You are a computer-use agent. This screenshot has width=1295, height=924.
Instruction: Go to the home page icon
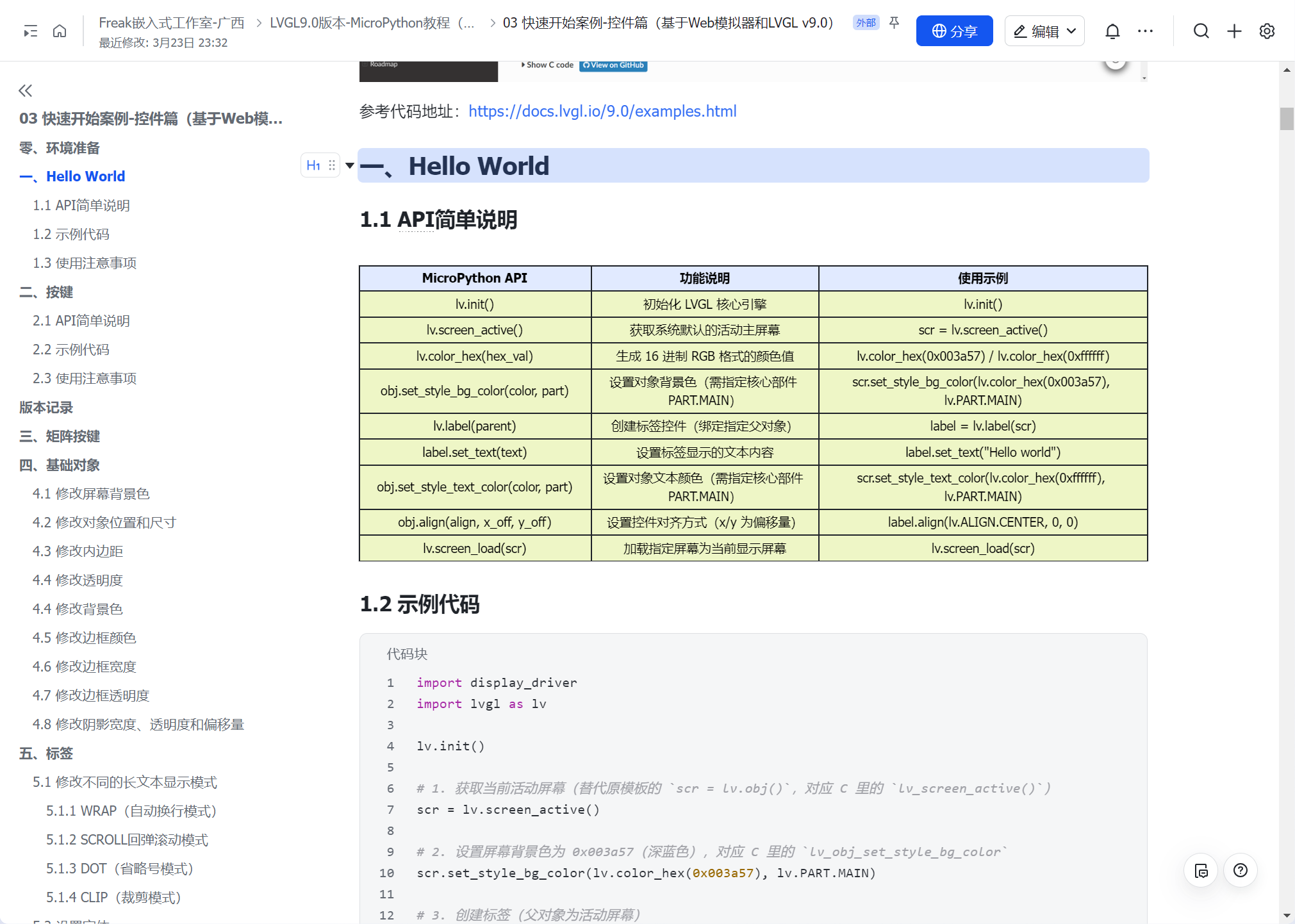60,31
